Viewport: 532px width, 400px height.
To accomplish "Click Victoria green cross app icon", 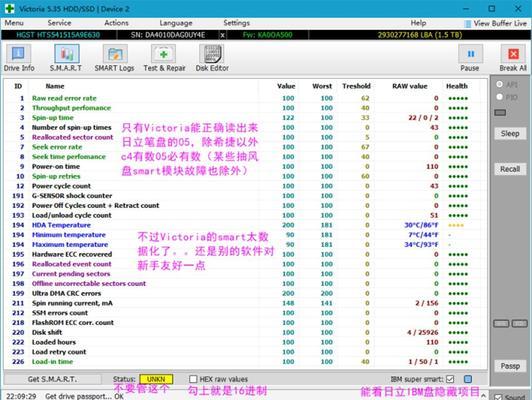I will coord(9,8).
